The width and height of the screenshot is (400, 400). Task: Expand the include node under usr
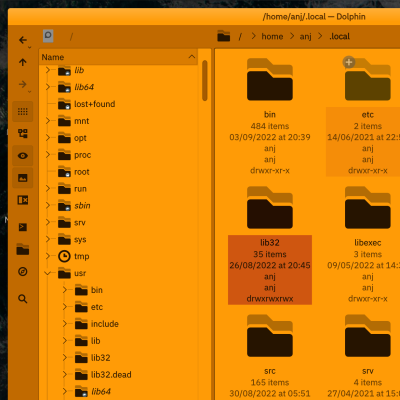[x=65, y=324]
